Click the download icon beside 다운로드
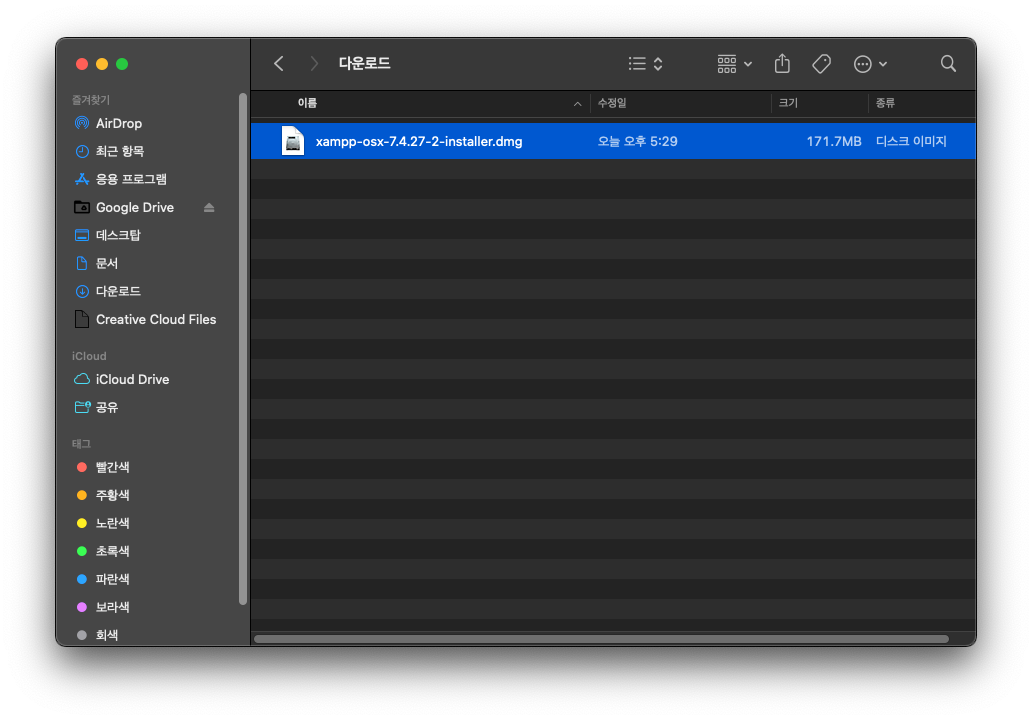1032x720 pixels. pyautogui.click(x=82, y=291)
